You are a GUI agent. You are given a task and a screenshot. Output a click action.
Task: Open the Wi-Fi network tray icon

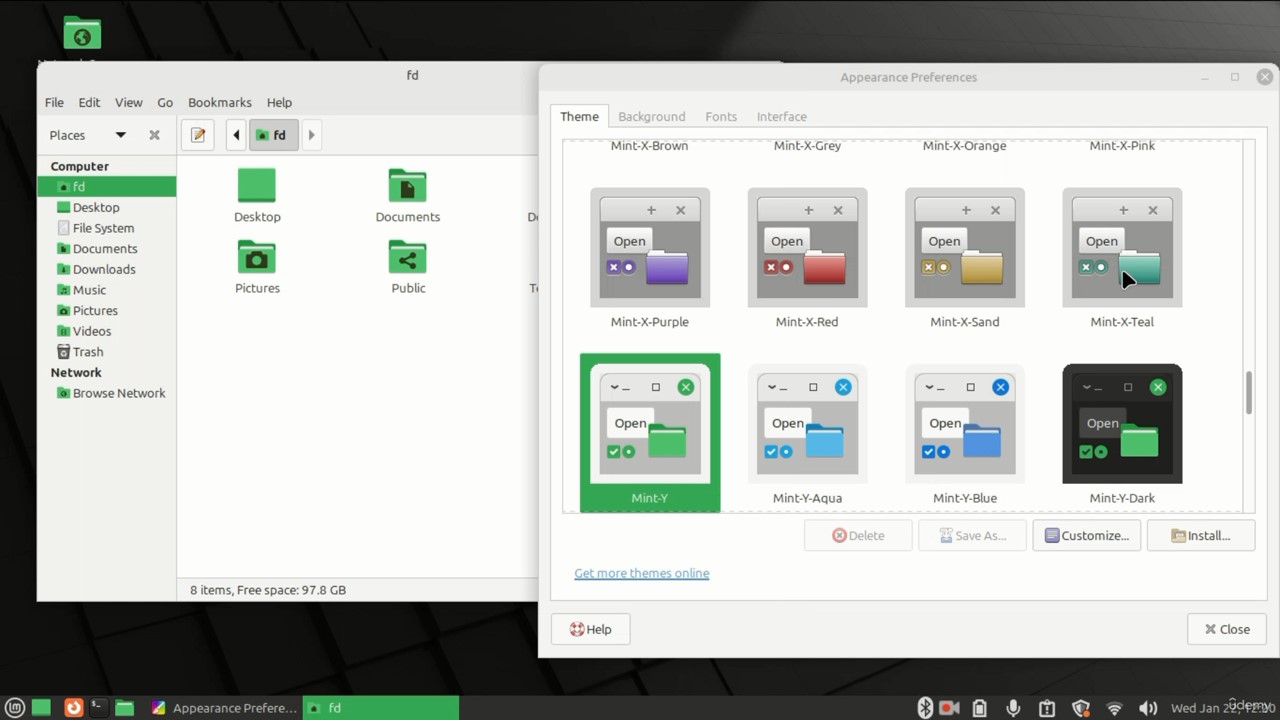pyautogui.click(x=1114, y=708)
